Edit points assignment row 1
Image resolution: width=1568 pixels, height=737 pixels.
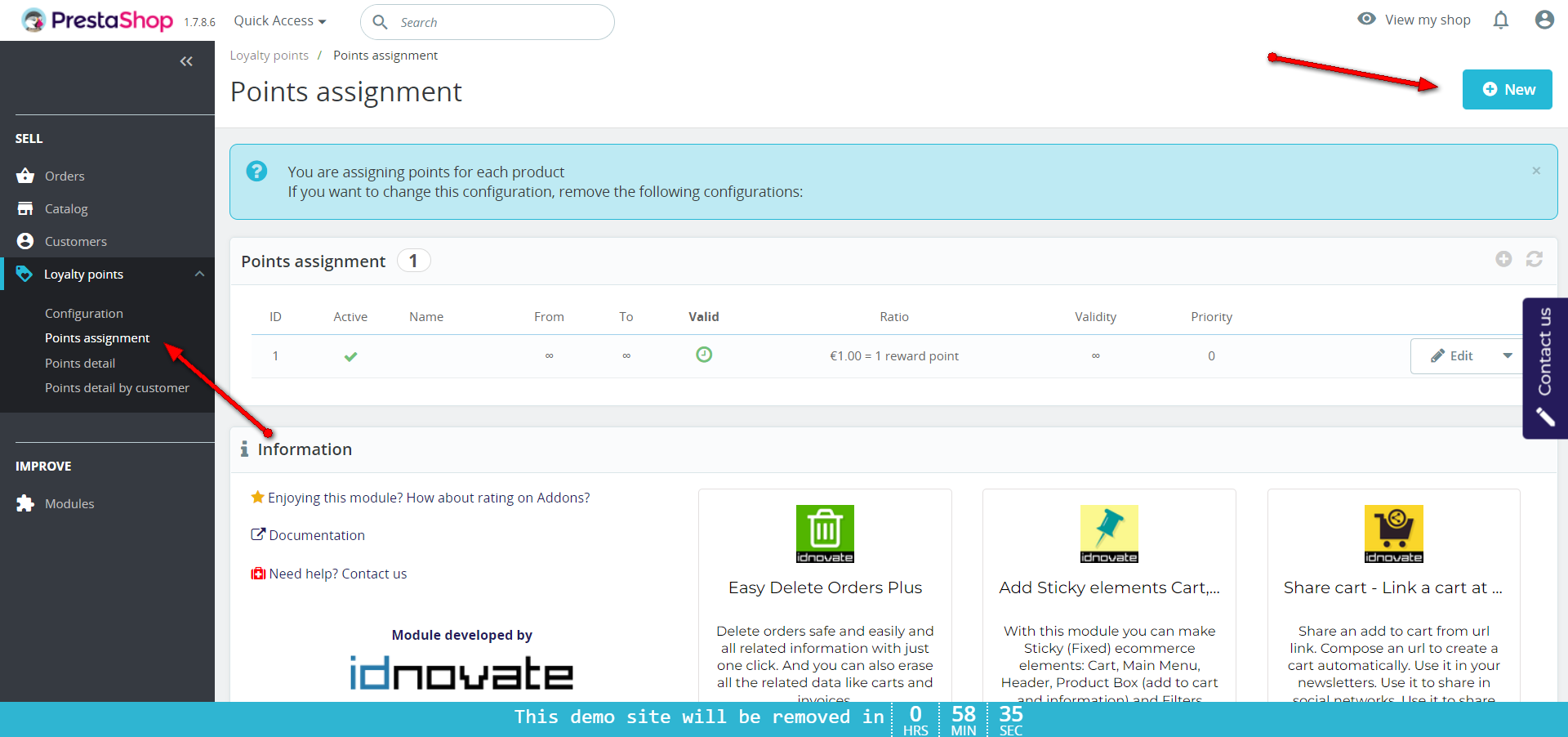tap(1453, 355)
